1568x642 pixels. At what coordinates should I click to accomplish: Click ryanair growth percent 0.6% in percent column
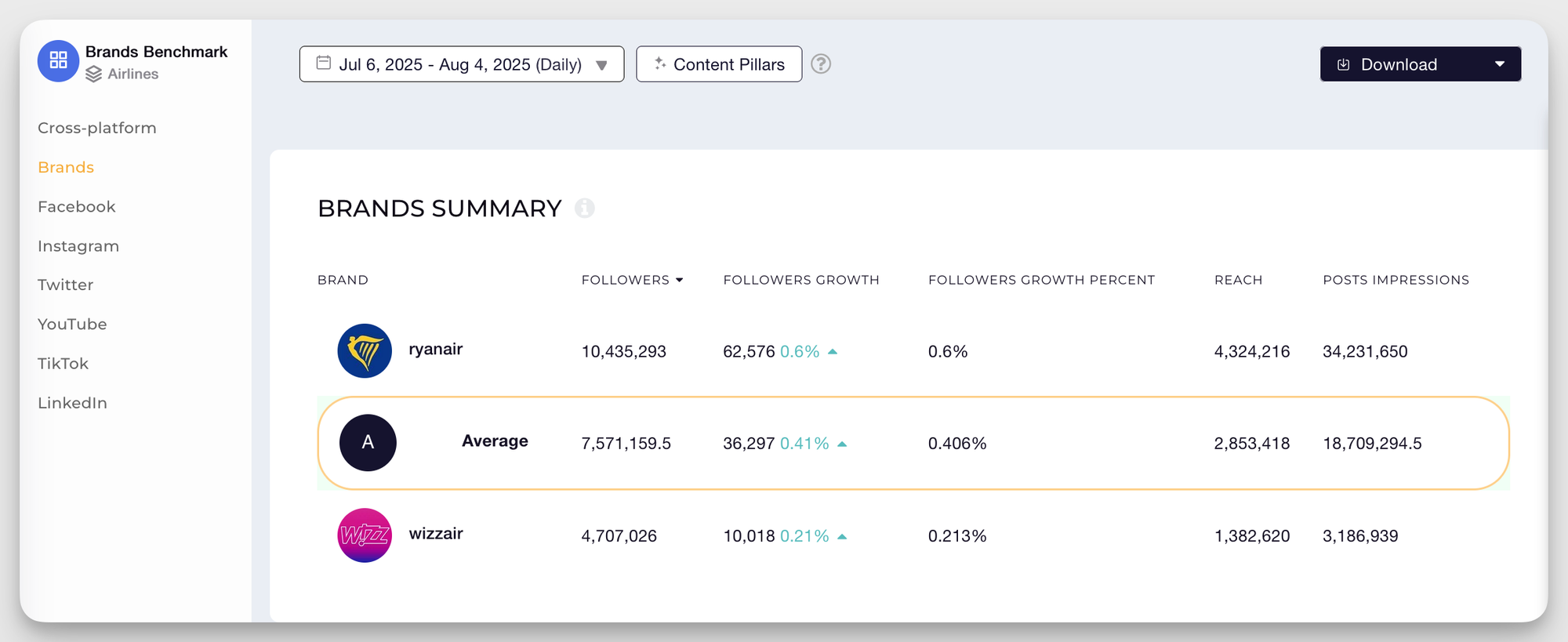pos(948,352)
